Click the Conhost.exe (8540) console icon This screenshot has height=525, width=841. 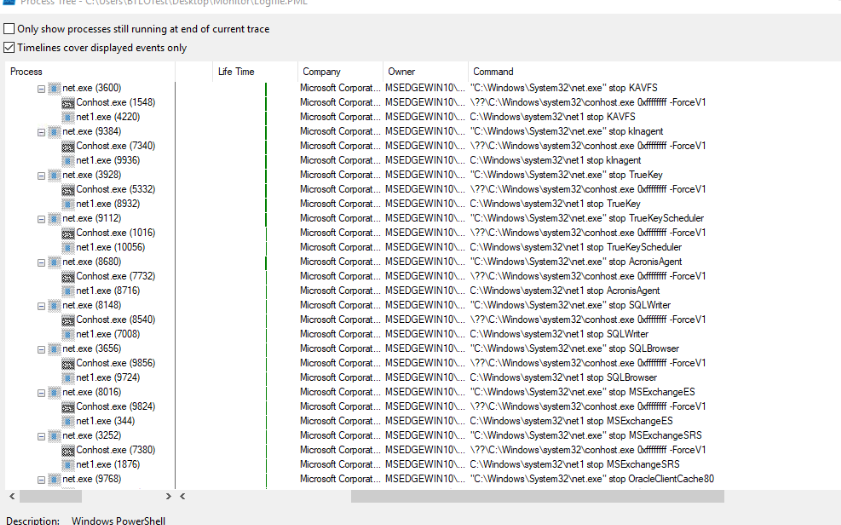[68, 320]
